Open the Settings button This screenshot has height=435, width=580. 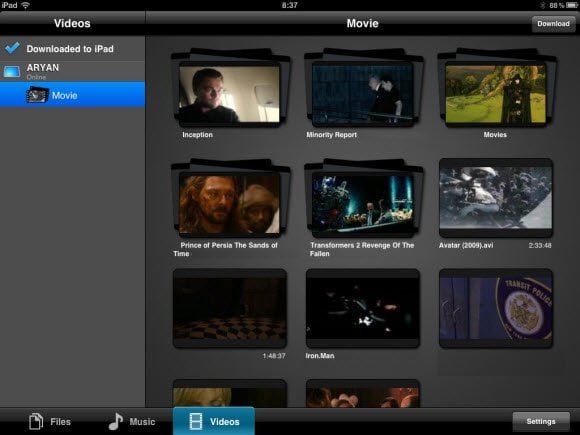point(541,421)
